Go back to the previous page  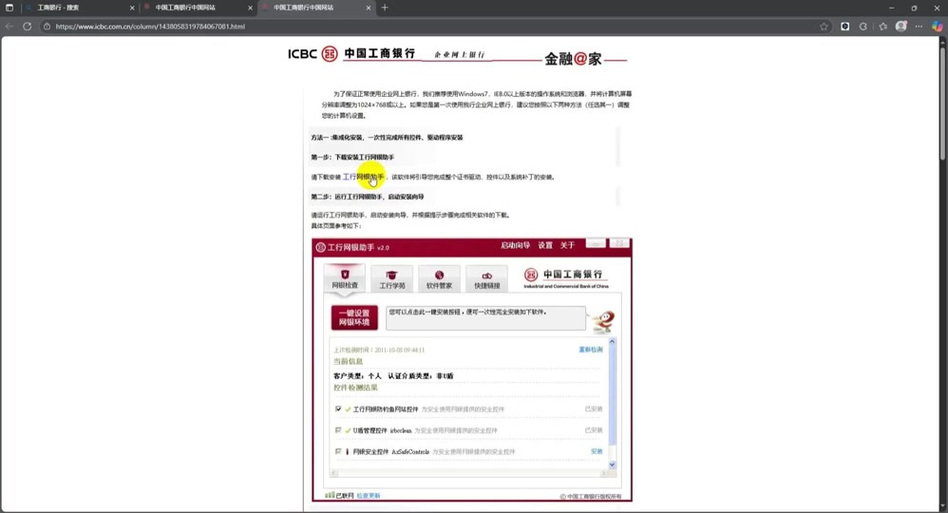click(9, 27)
